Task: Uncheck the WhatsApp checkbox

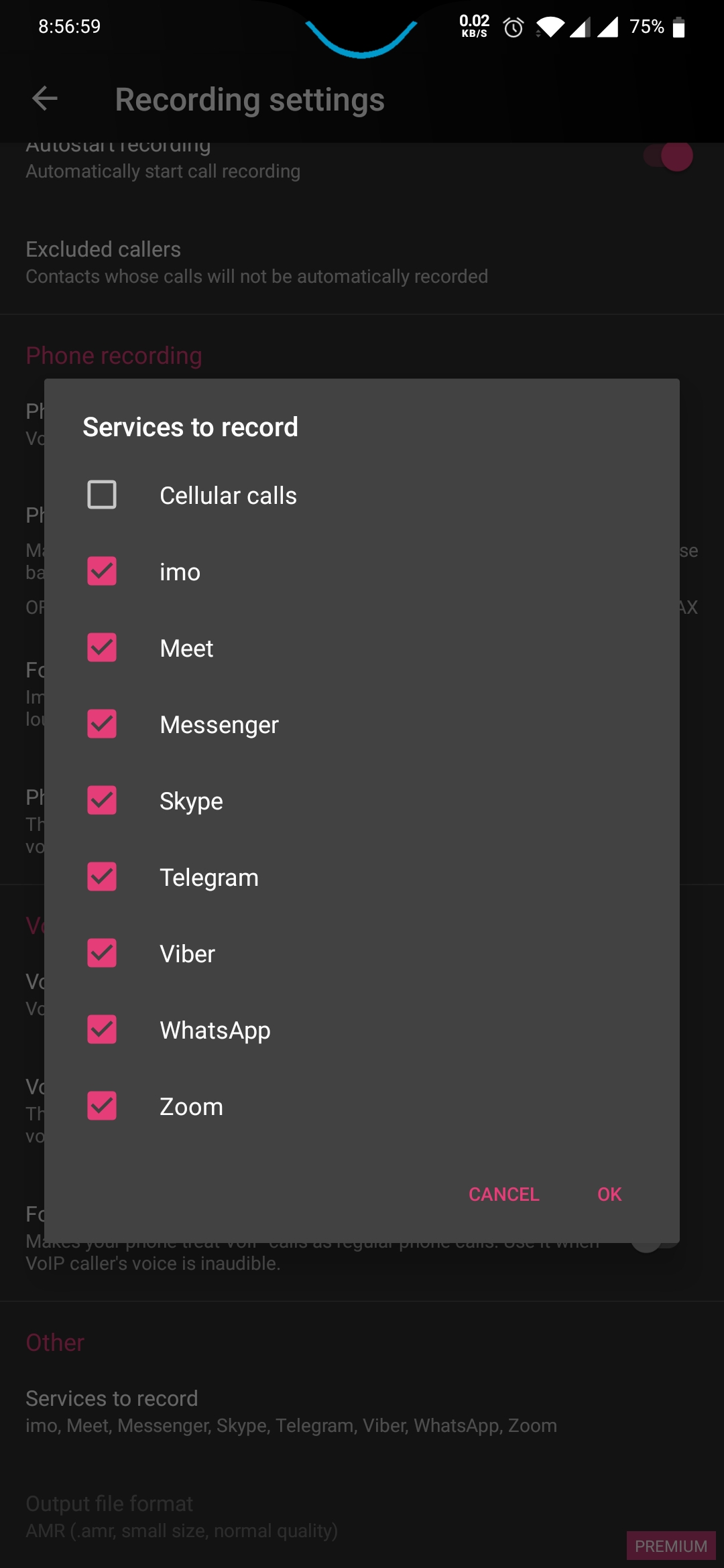Action: click(102, 1029)
